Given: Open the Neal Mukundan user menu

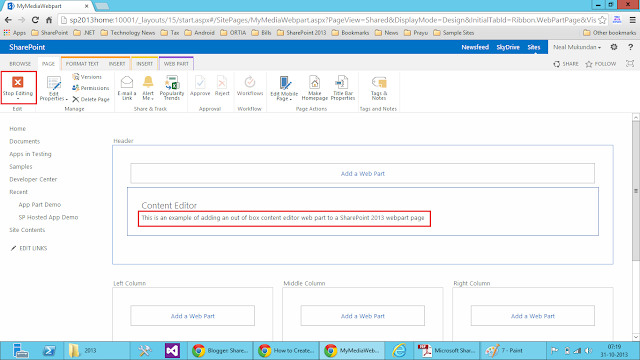Looking at the screenshot, I should pyautogui.click(x=577, y=47).
